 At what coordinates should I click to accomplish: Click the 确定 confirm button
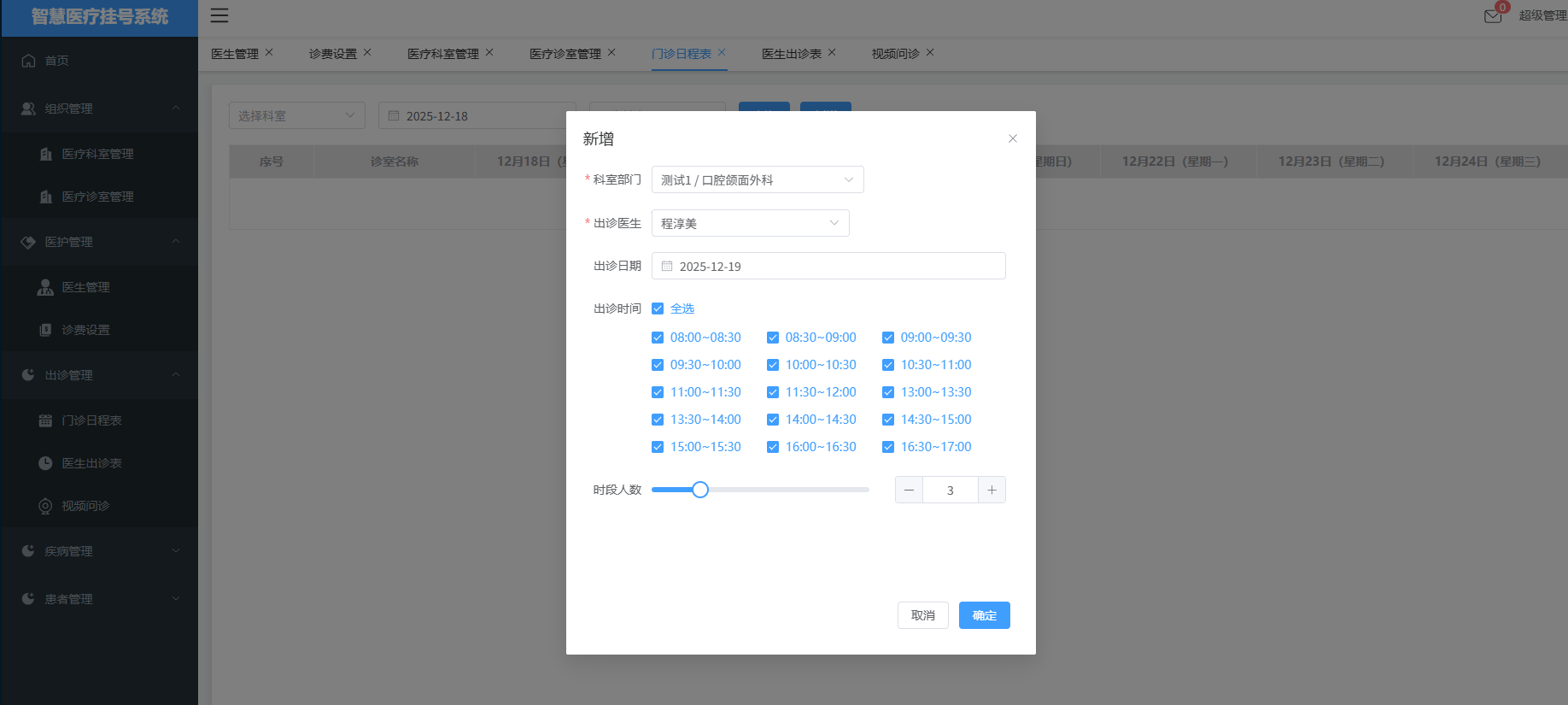point(985,615)
